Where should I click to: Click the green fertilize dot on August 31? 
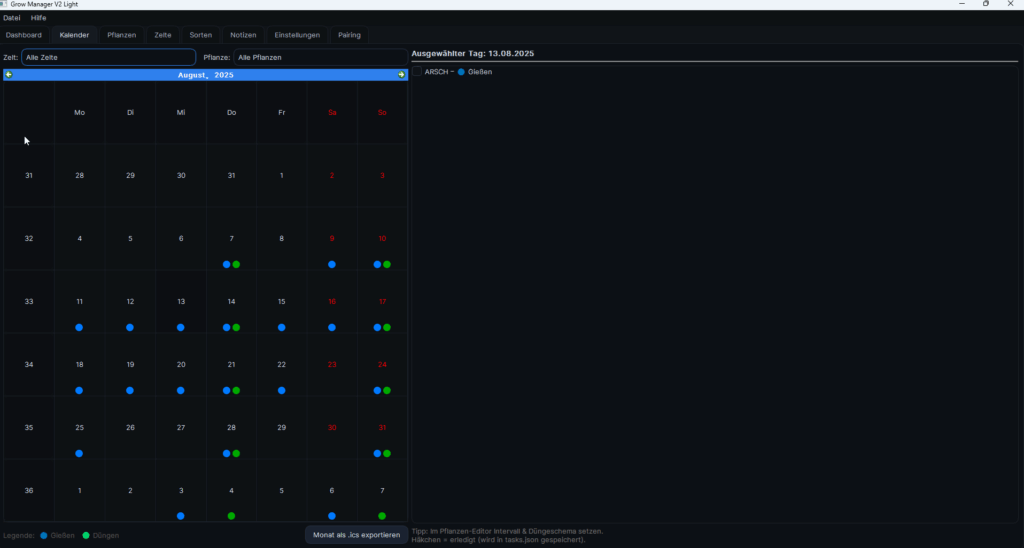(x=387, y=454)
